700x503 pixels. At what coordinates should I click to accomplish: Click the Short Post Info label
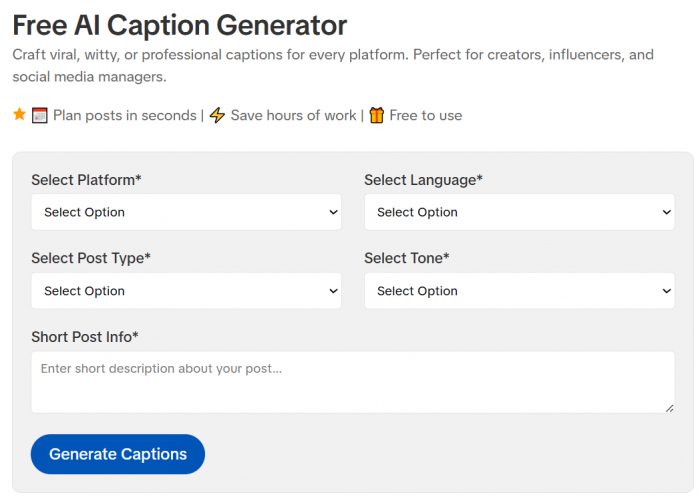click(85, 337)
